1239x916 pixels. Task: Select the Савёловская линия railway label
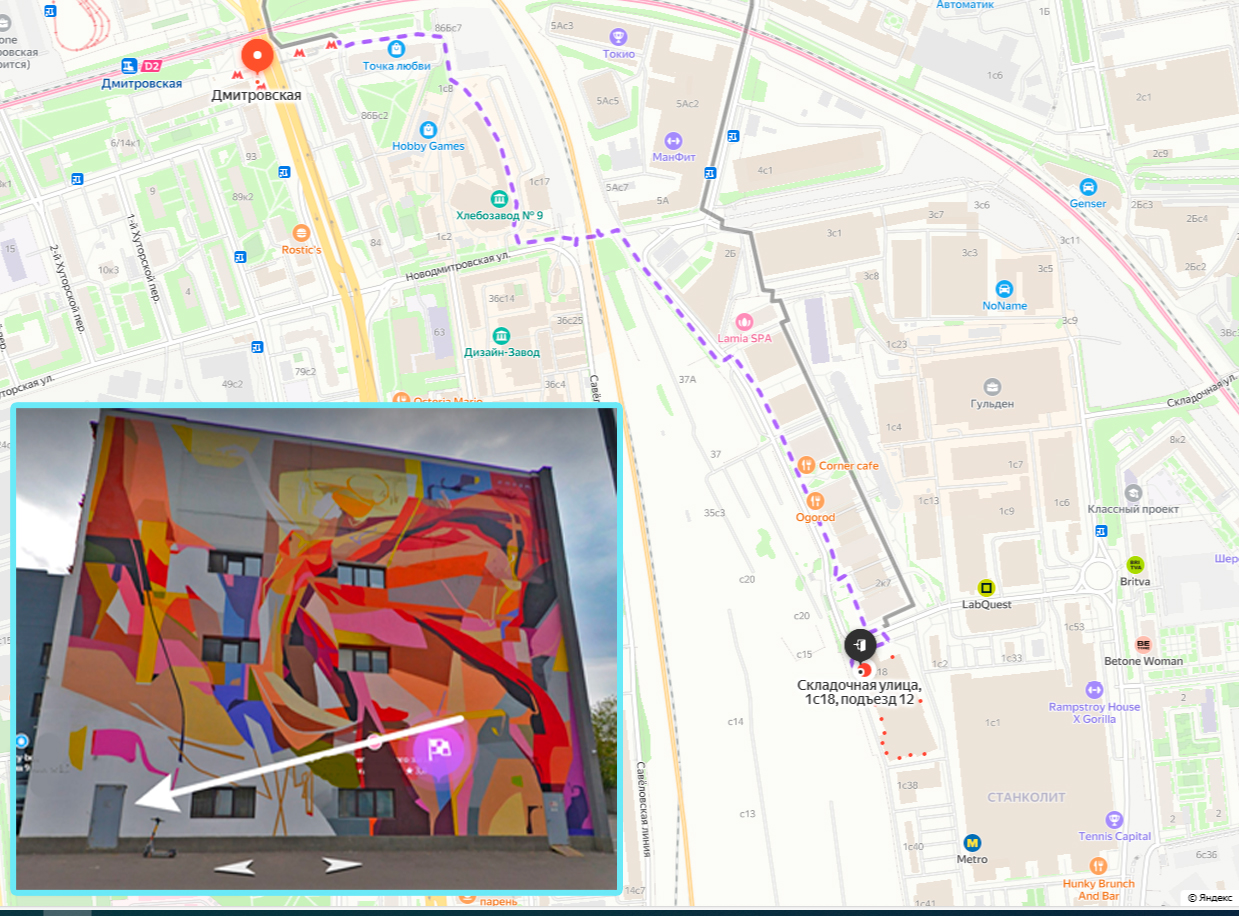(x=643, y=809)
